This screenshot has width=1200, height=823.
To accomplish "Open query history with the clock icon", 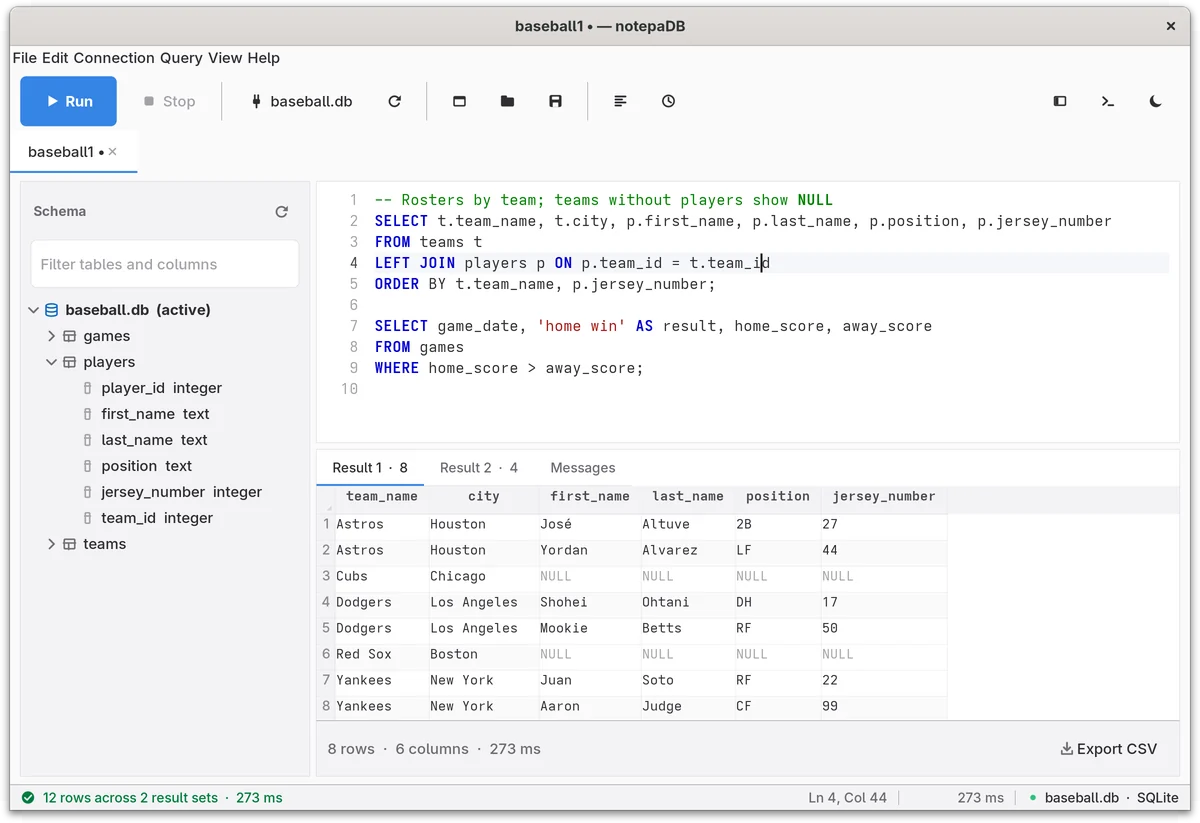I will (668, 101).
